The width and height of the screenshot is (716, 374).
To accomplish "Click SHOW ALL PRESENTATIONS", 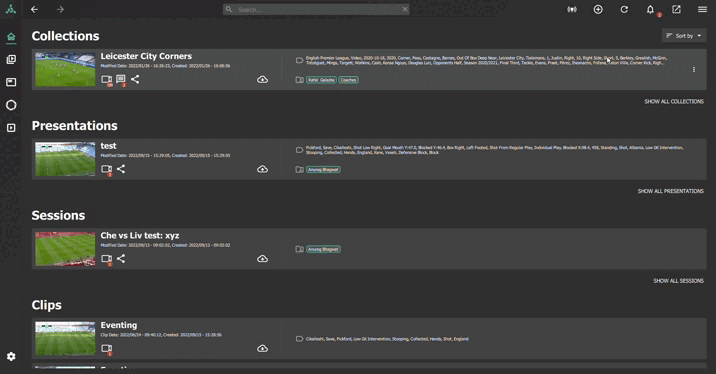I will pyautogui.click(x=671, y=191).
